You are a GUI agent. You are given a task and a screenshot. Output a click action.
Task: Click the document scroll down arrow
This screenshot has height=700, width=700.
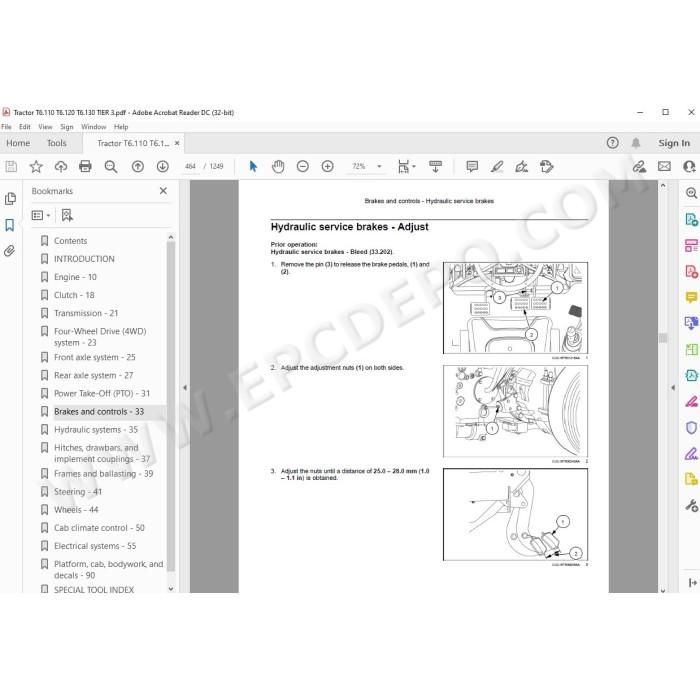tap(663, 590)
